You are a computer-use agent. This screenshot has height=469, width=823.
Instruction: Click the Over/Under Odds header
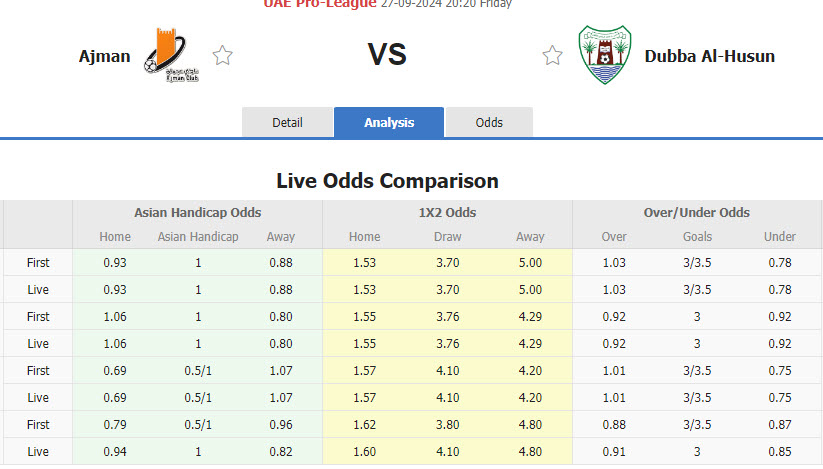point(697,213)
